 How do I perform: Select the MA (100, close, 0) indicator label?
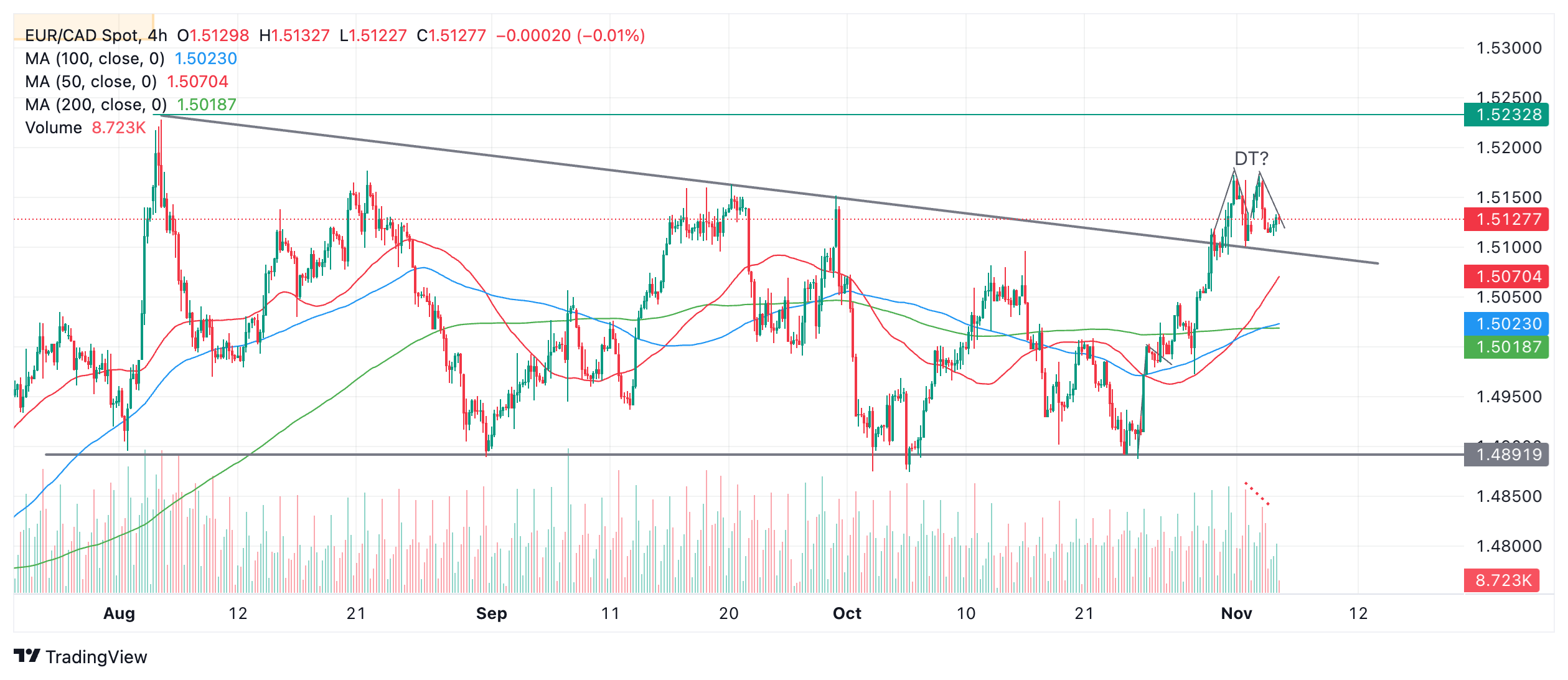(95, 59)
